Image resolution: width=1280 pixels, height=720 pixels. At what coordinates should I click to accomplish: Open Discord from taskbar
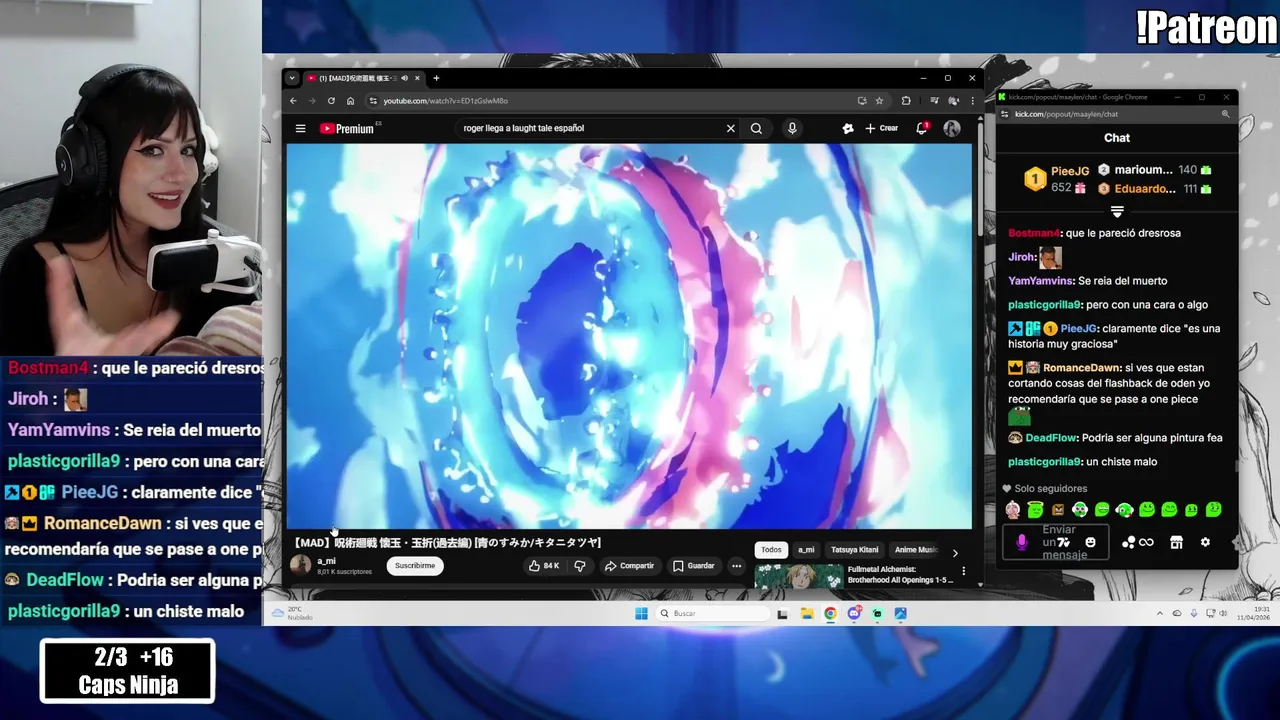[x=854, y=614]
